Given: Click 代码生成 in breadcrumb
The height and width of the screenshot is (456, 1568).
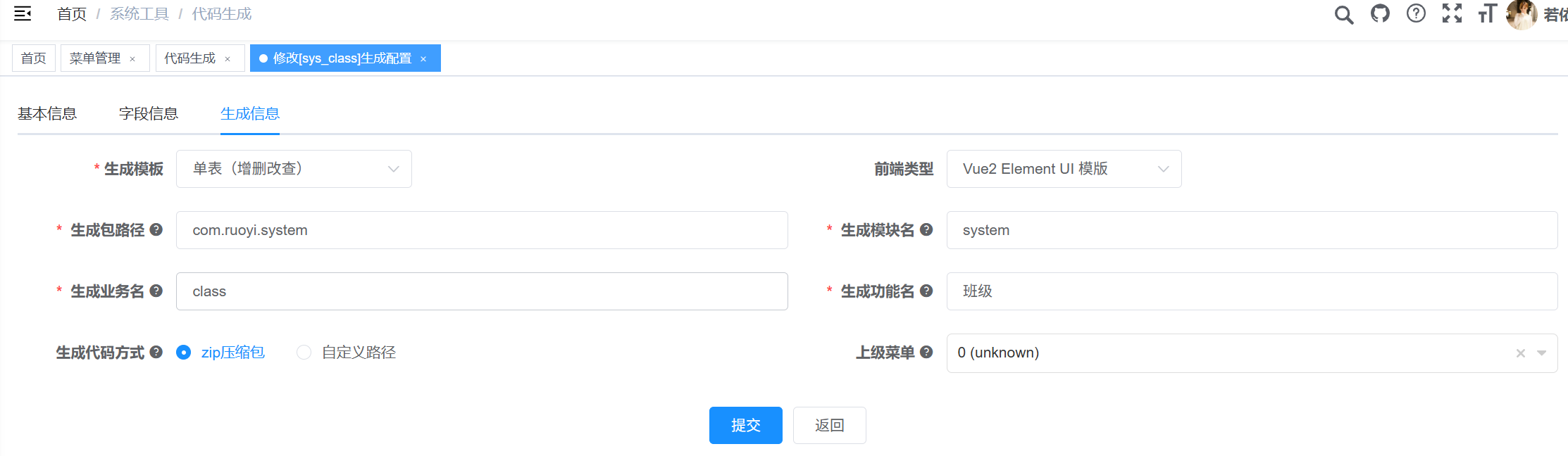Looking at the screenshot, I should (x=222, y=14).
